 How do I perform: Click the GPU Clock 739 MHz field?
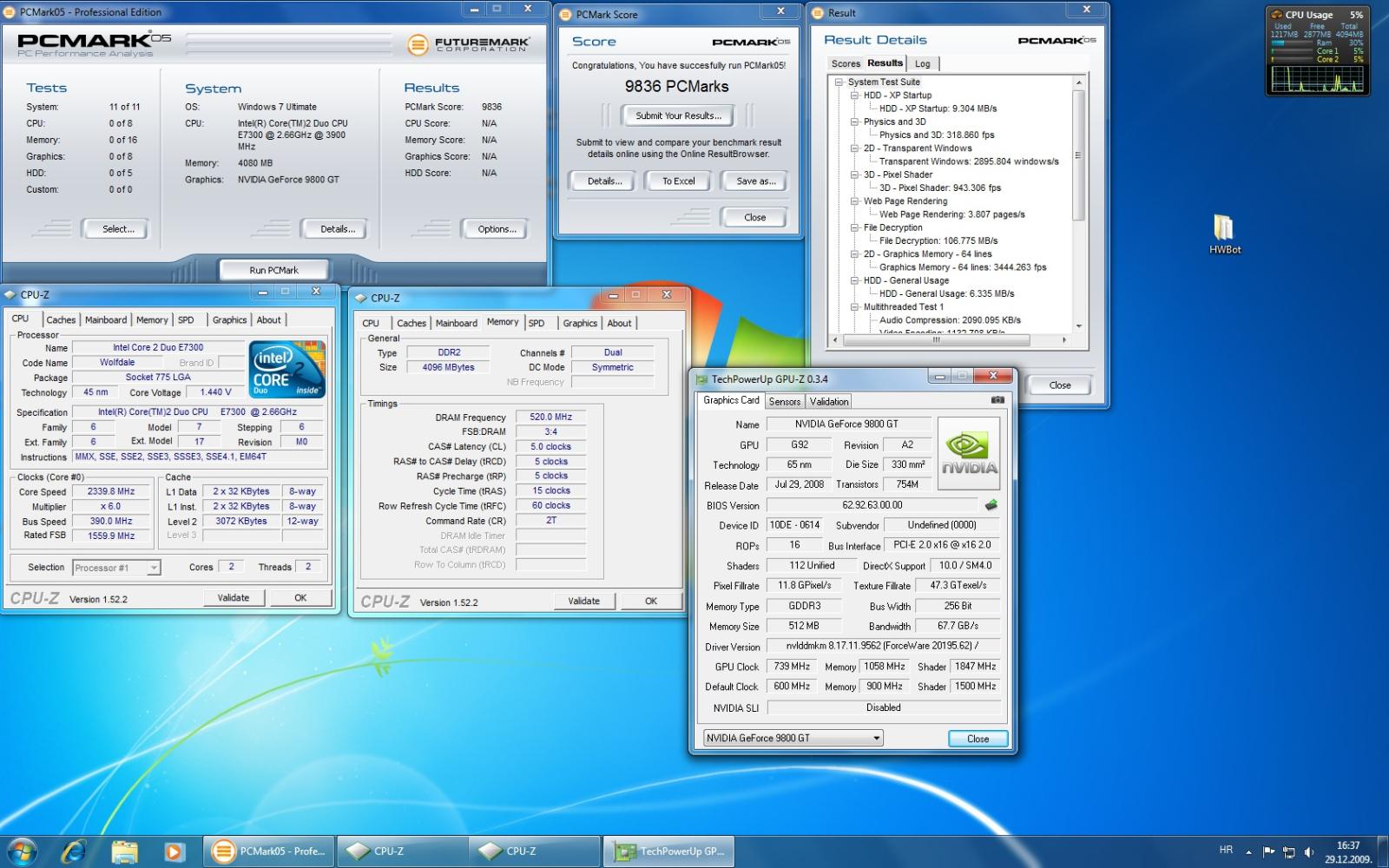[x=792, y=666]
